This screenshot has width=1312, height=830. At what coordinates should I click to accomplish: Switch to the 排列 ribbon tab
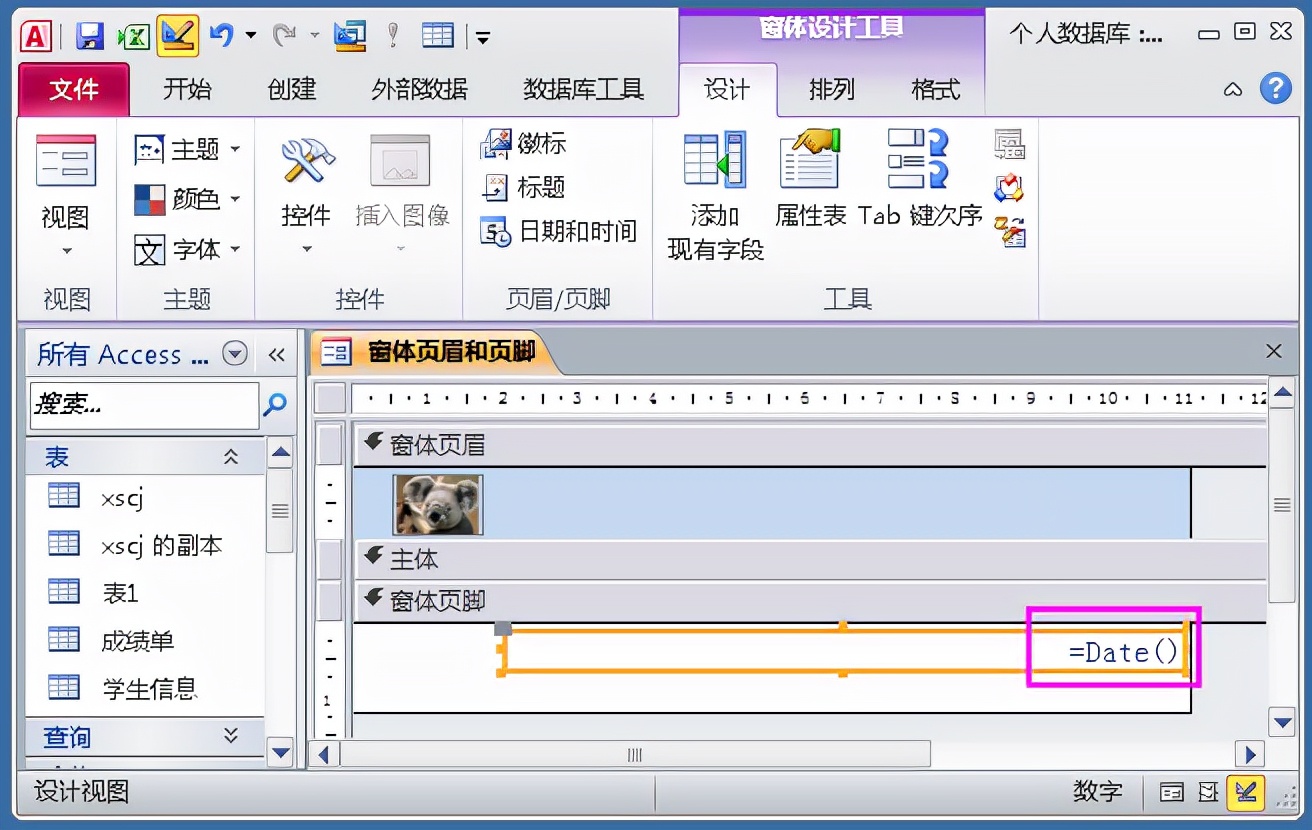click(830, 89)
